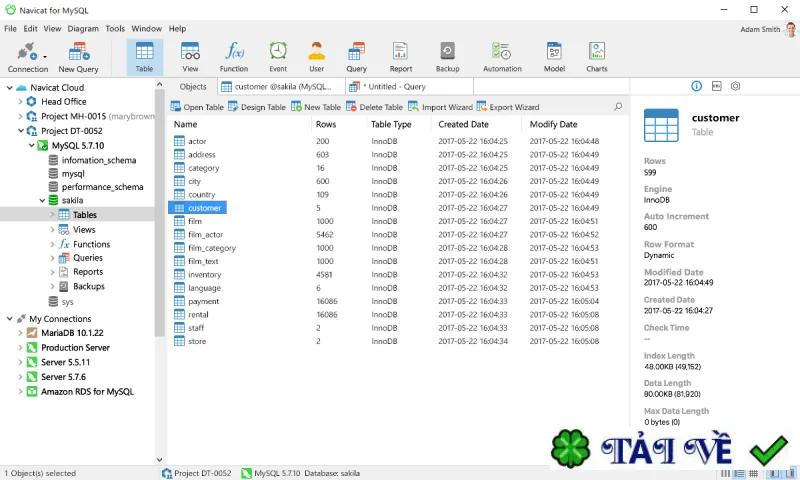
Task: Switch to detail view in status bar
Action: [739, 474]
